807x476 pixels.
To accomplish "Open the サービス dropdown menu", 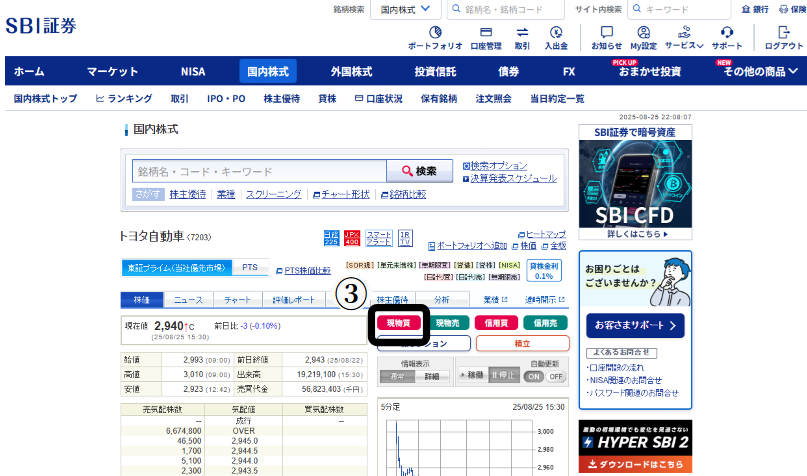I will 685,38.
